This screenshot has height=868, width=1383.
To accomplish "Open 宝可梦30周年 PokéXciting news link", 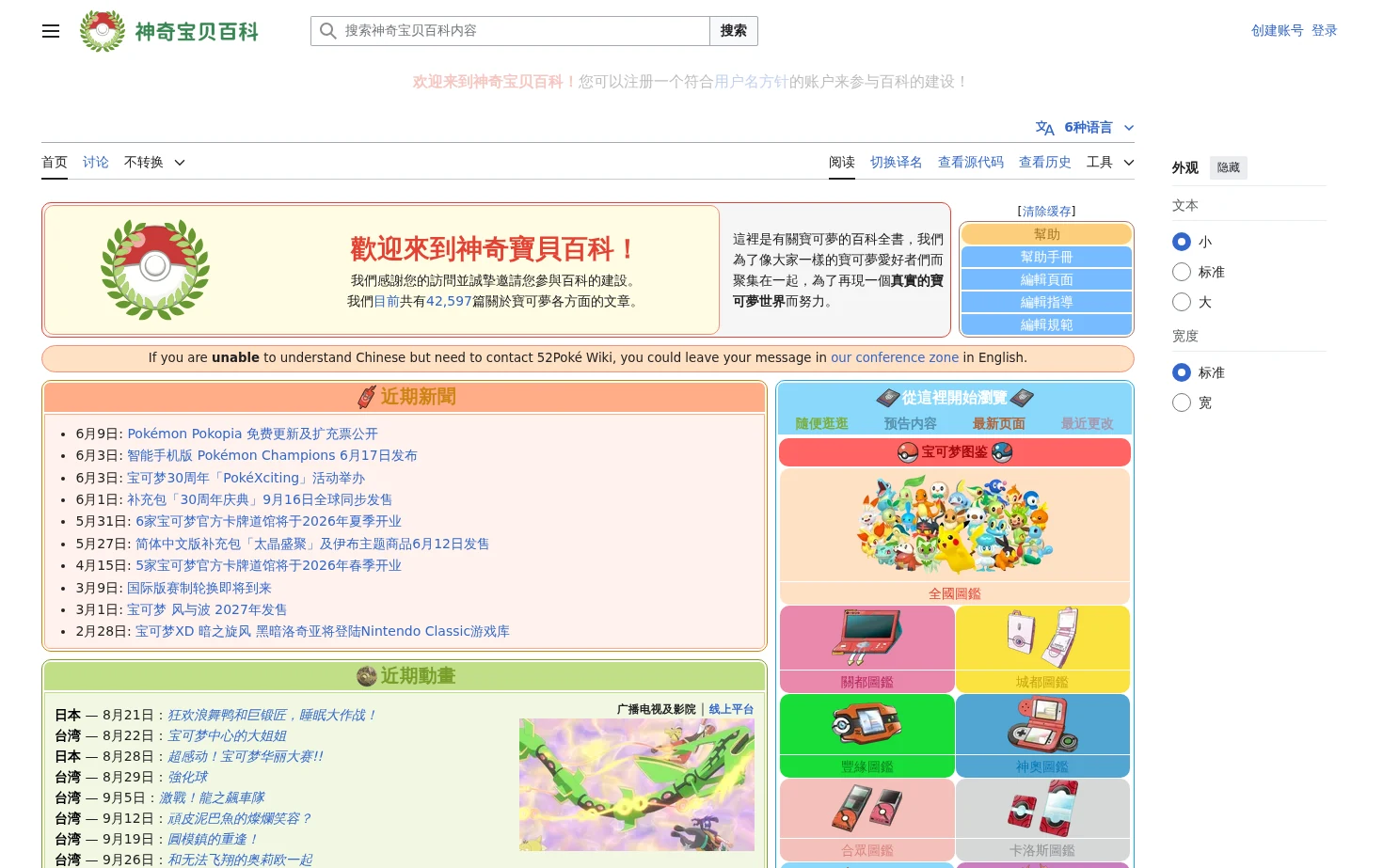I will 246,478.
